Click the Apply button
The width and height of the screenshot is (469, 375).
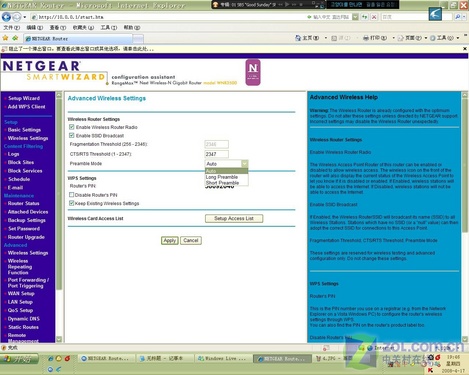coord(170,240)
